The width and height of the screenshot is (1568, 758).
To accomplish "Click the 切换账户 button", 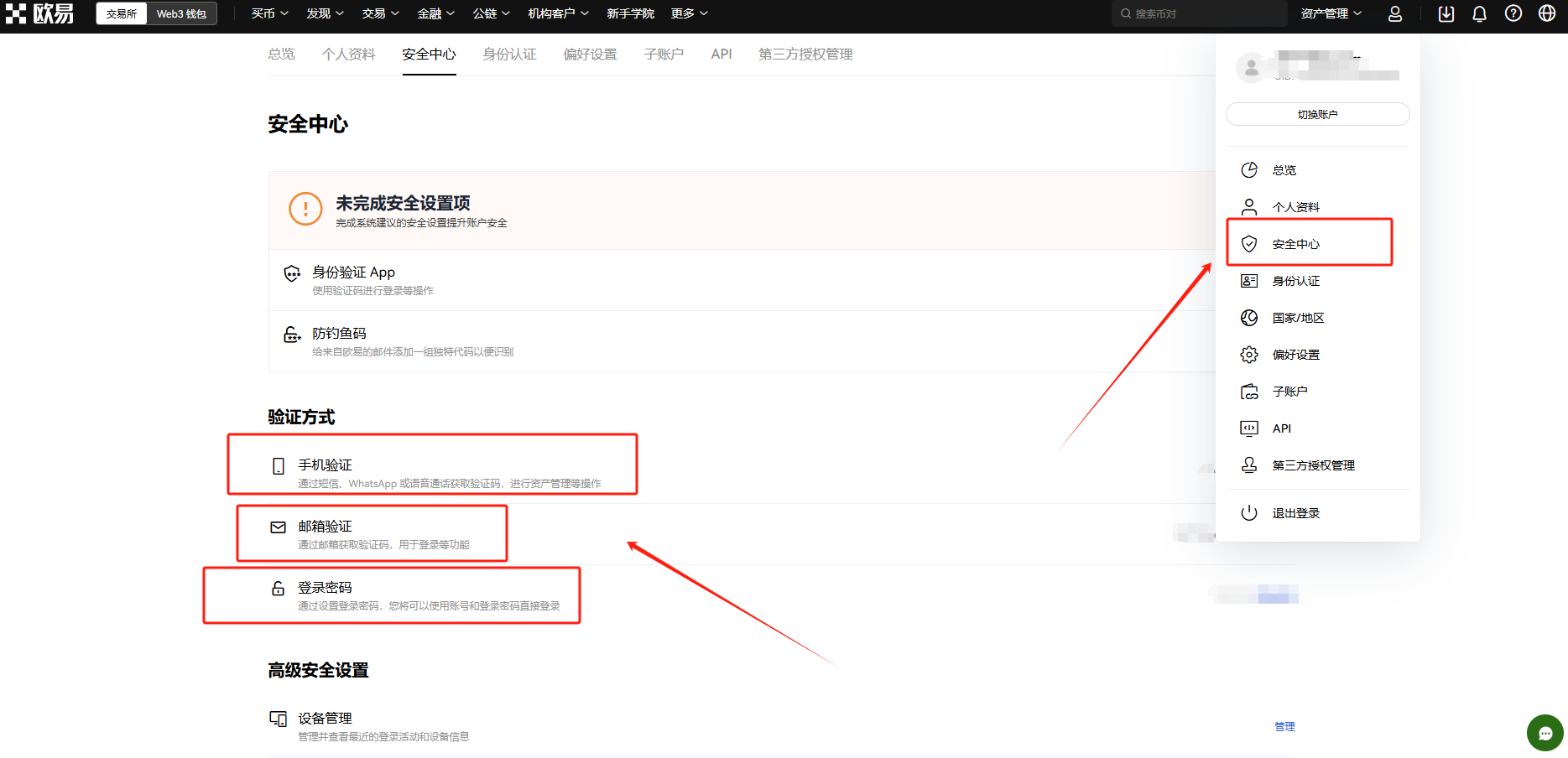I will tap(1318, 114).
